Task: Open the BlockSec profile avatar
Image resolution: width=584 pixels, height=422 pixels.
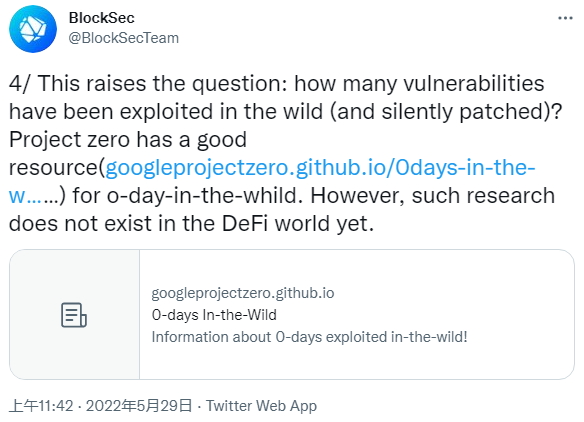Action: coord(33,29)
